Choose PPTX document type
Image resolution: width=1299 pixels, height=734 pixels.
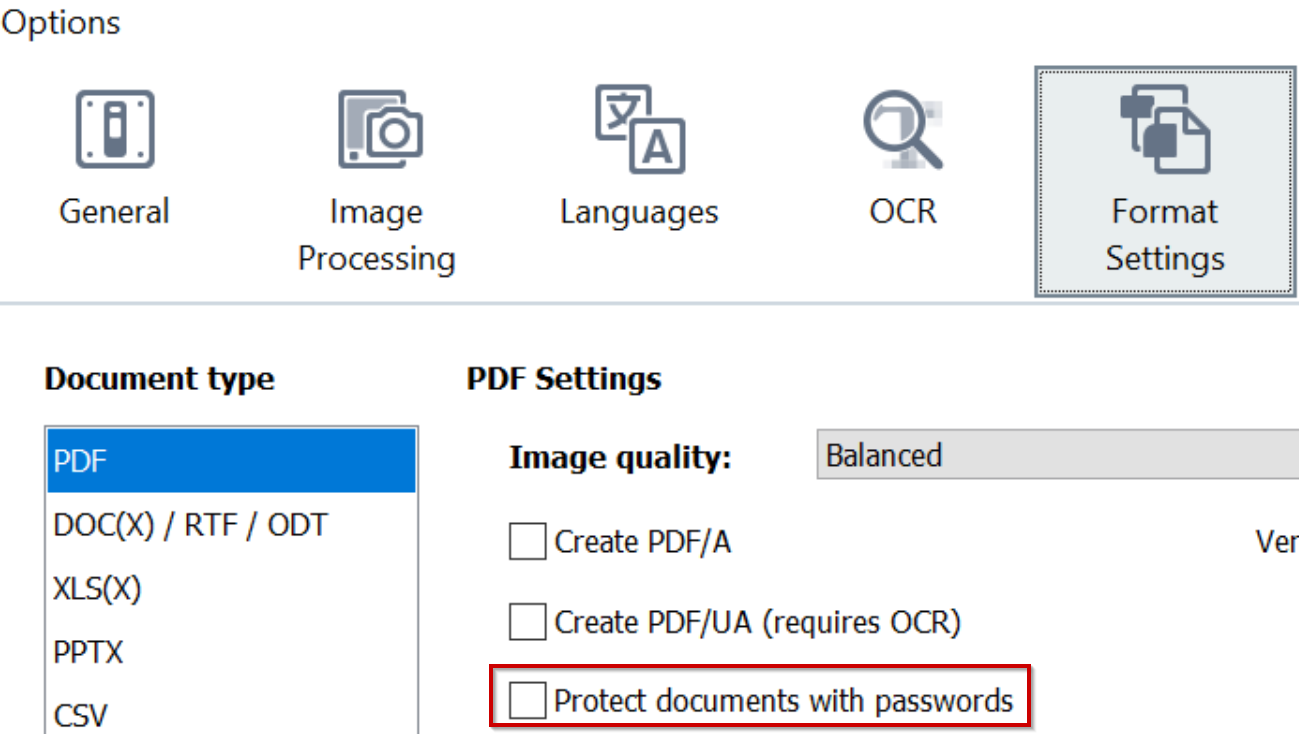[x=232, y=652]
